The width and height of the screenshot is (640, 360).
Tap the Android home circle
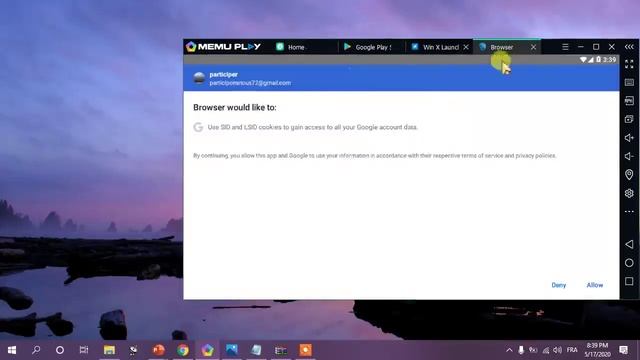point(629,263)
